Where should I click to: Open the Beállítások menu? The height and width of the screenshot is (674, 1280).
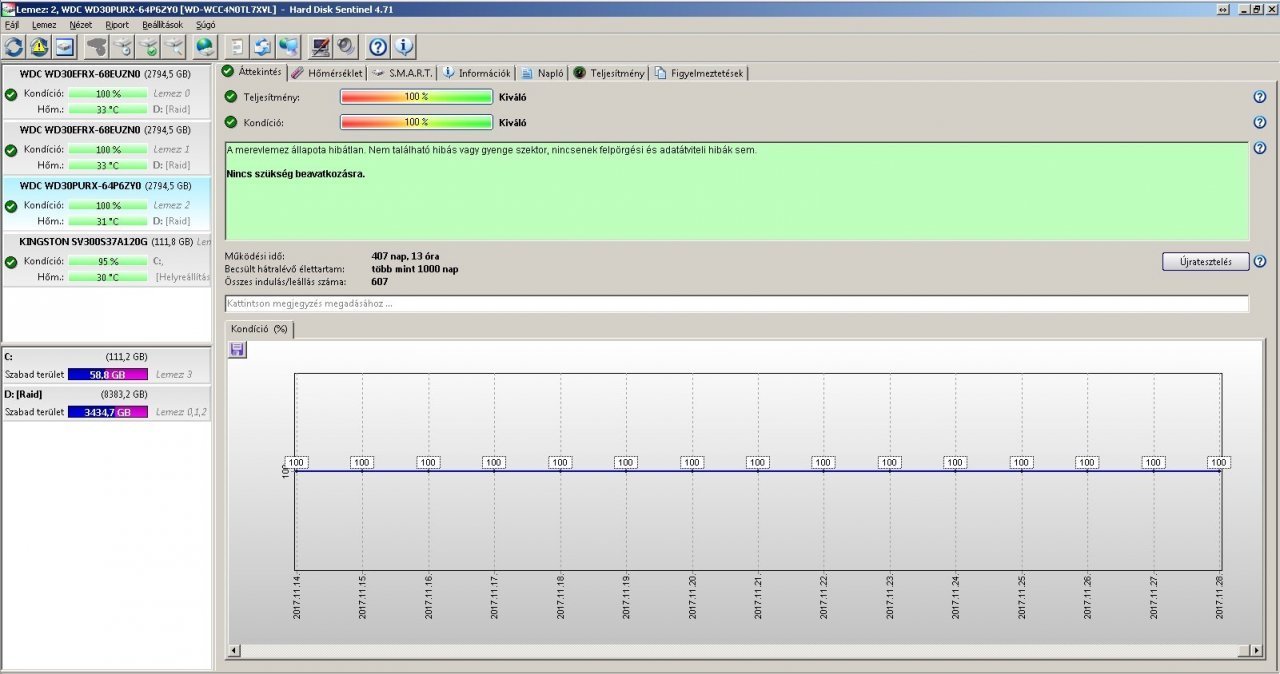point(162,24)
